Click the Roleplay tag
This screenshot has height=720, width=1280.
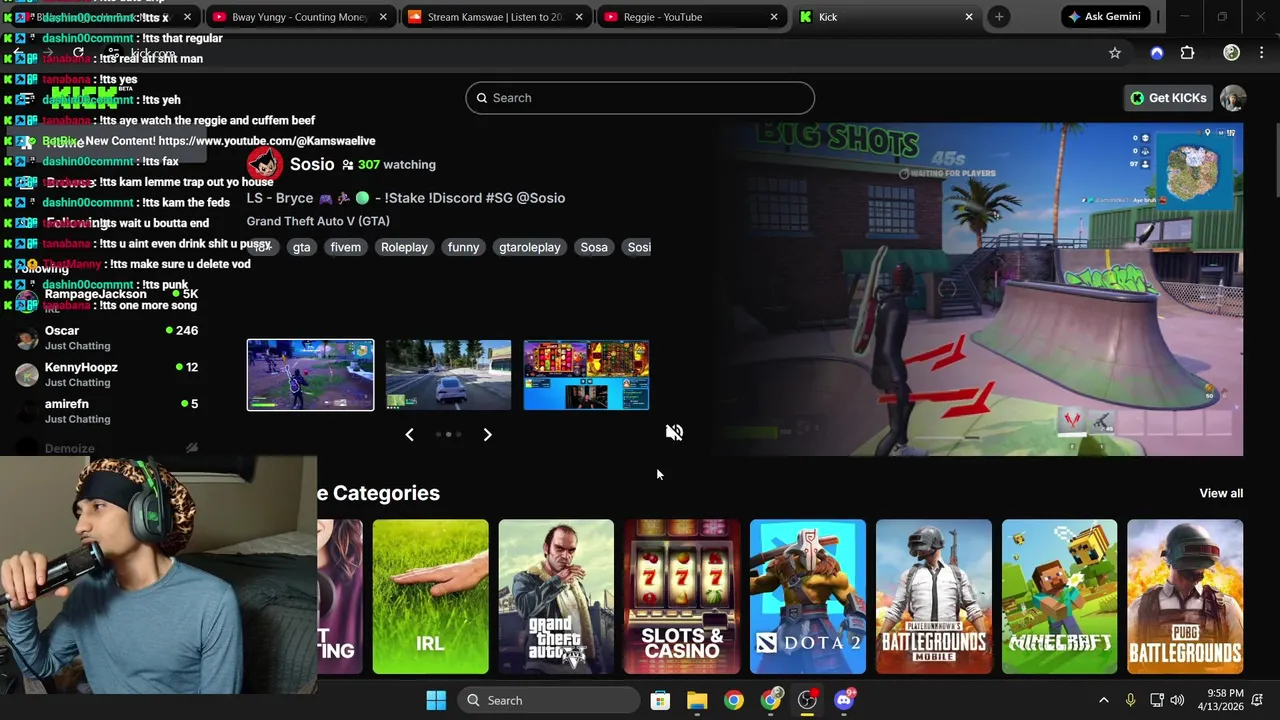(404, 247)
